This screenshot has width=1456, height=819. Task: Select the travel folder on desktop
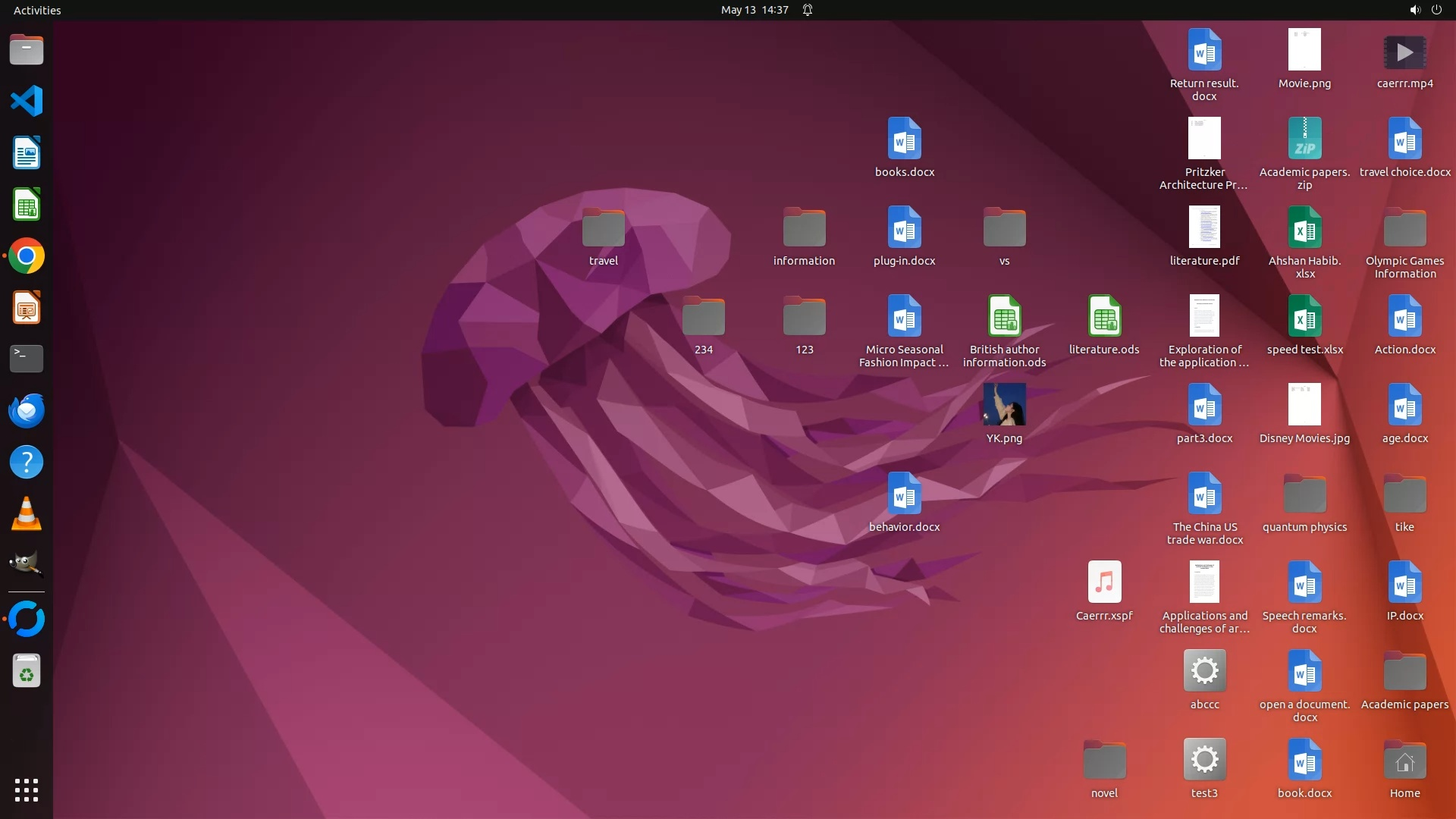603,228
